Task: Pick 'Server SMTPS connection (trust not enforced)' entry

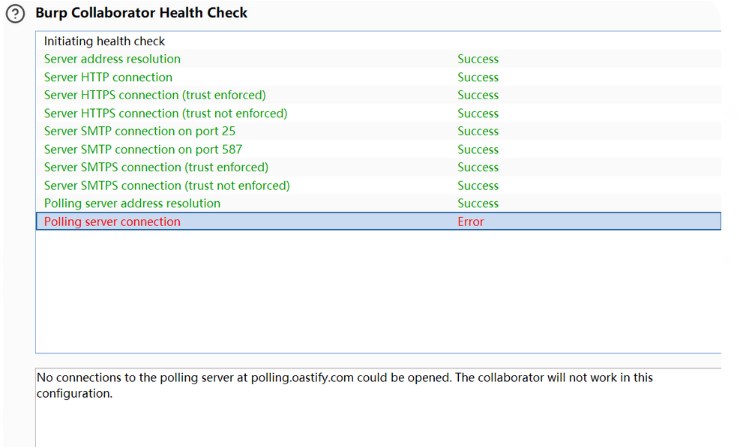Action: pos(167,185)
